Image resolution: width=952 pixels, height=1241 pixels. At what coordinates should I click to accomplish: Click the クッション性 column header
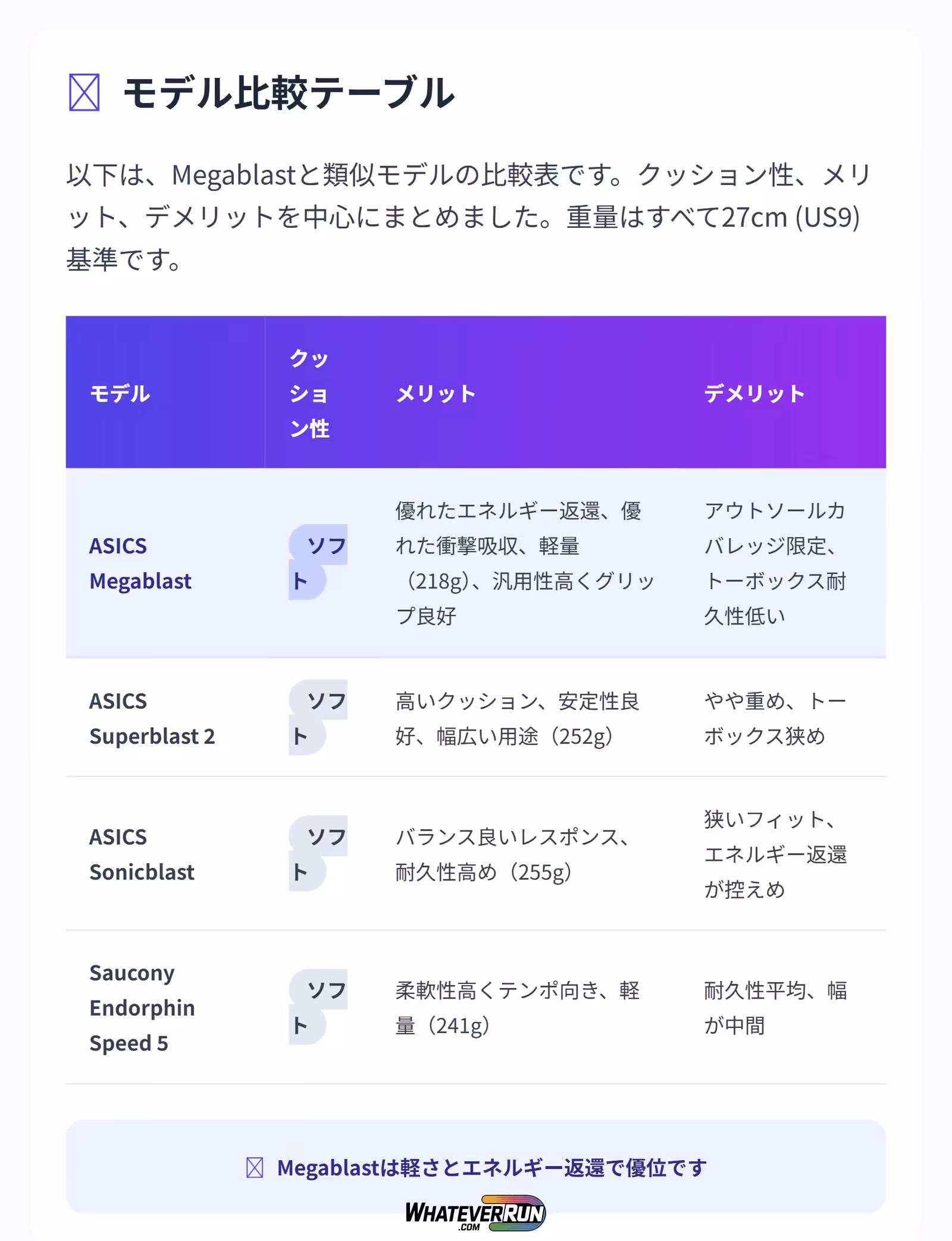[309, 393]
